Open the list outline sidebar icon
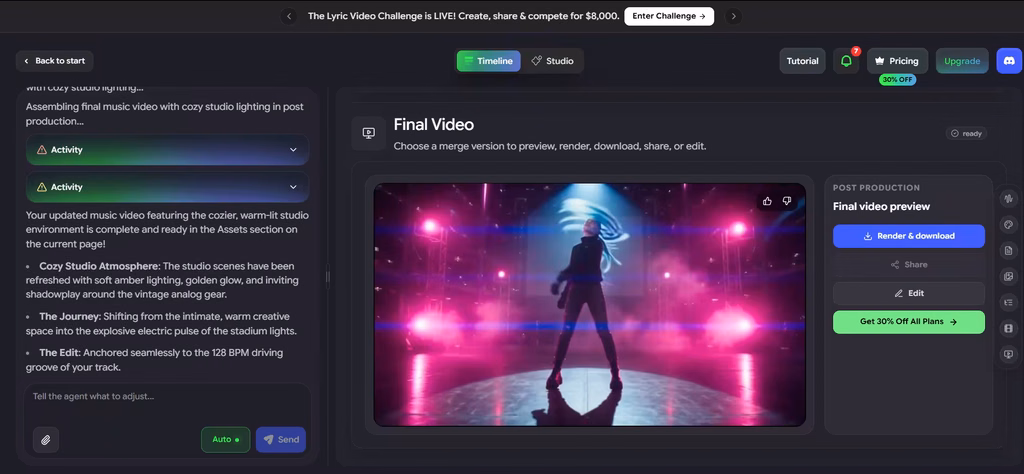Screen dimensions: 1024x474 tap(1008, 302)
